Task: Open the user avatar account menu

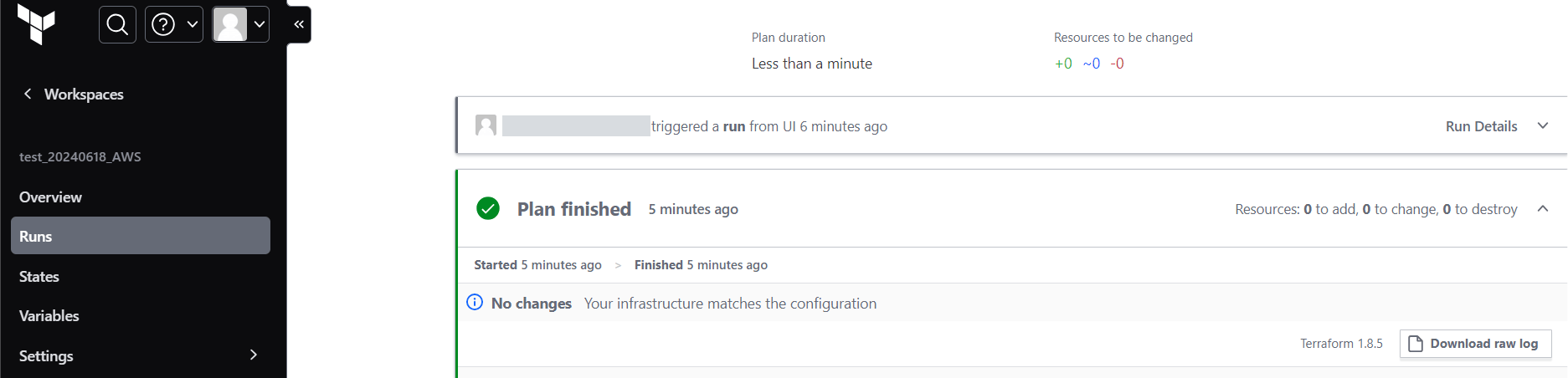Action: click(x=240, y=24)
